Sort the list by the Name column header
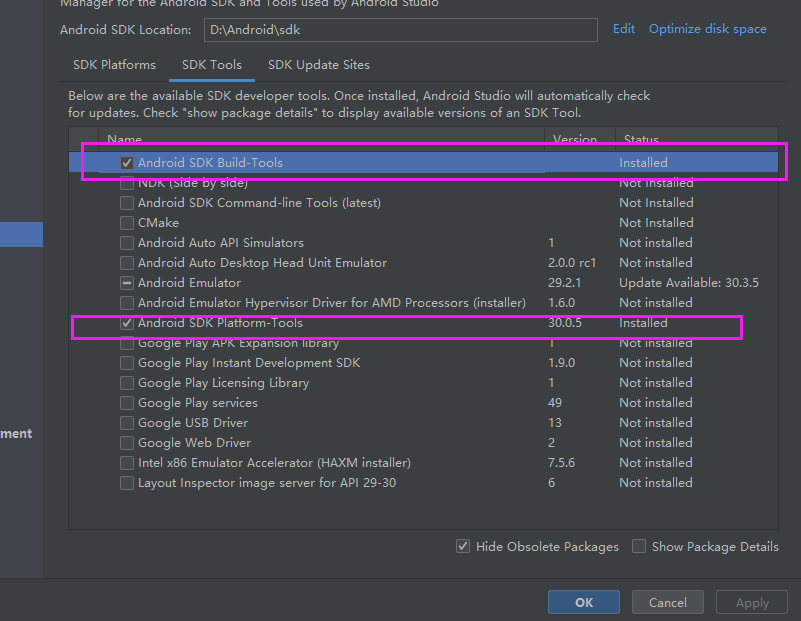The image size is (801, 621). [x=322, y=139]
